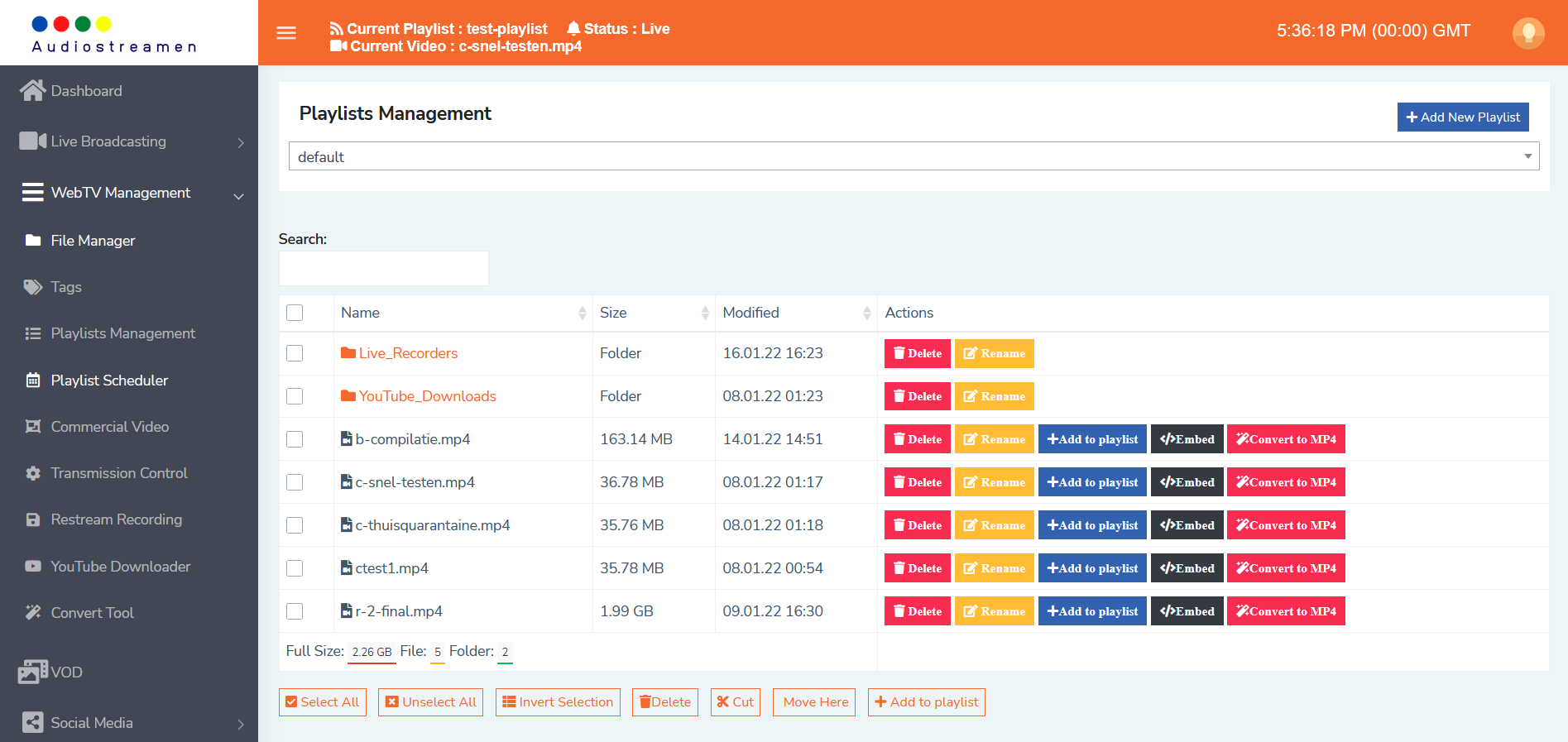The image size is (1568, 742).
Task: Expand the Live Broadcasting submenu
Action: tap(240, 142)
